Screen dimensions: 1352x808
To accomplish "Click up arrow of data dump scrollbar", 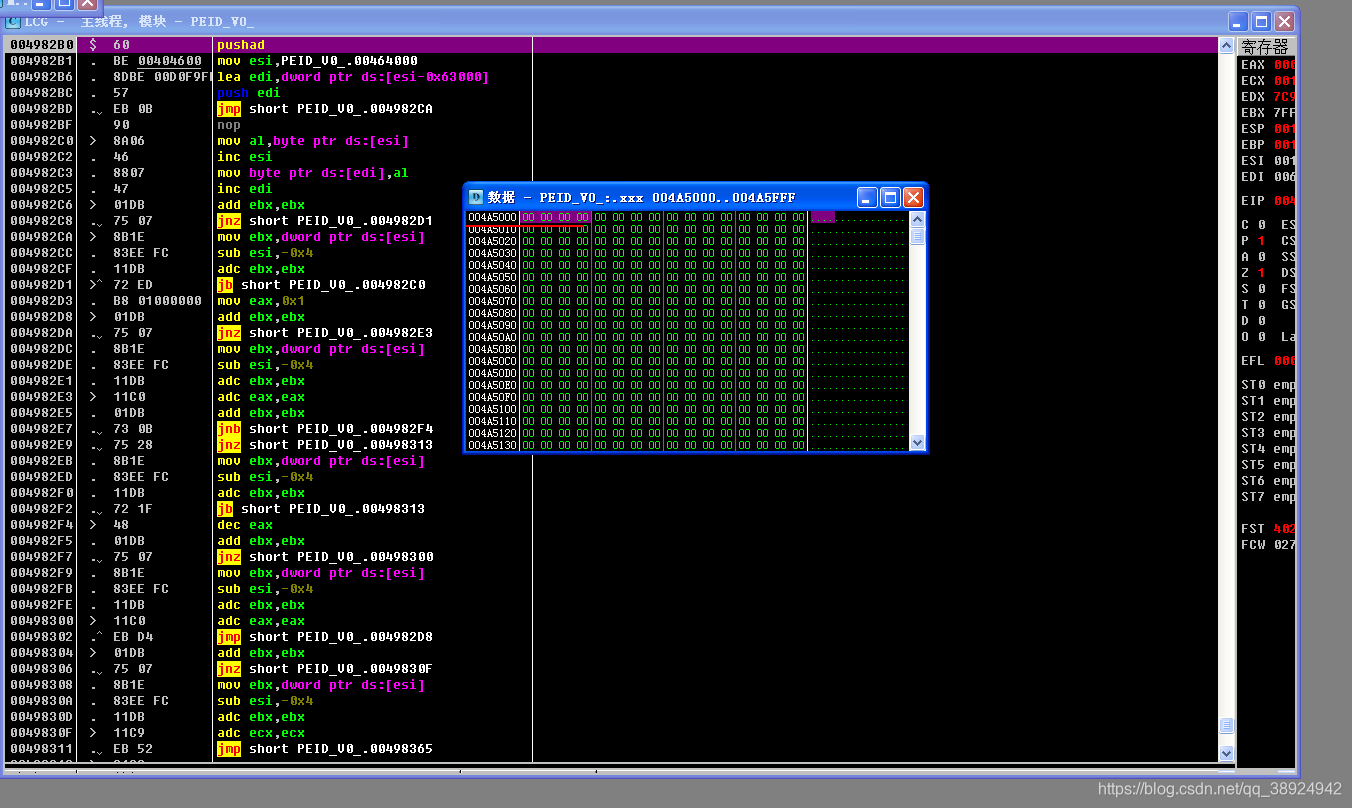I will (x=917, y=219).
